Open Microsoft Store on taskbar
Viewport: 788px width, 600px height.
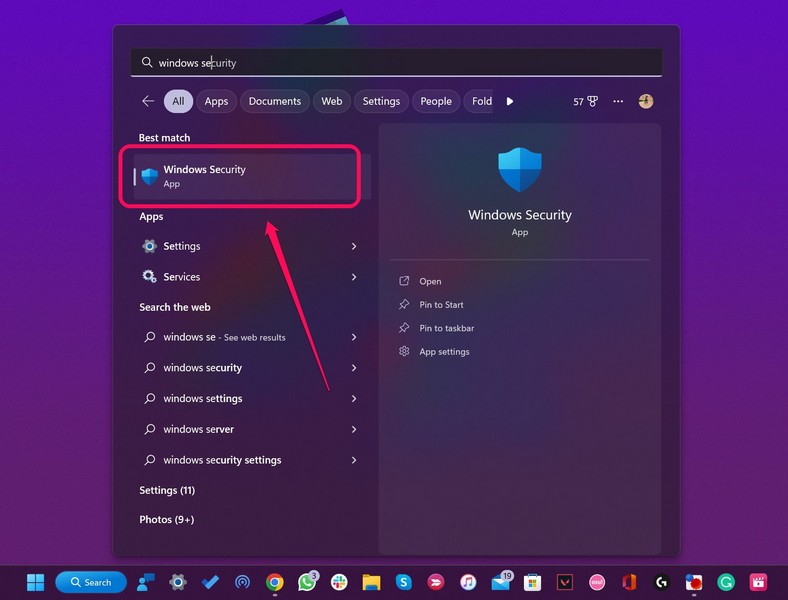point(532,582)
